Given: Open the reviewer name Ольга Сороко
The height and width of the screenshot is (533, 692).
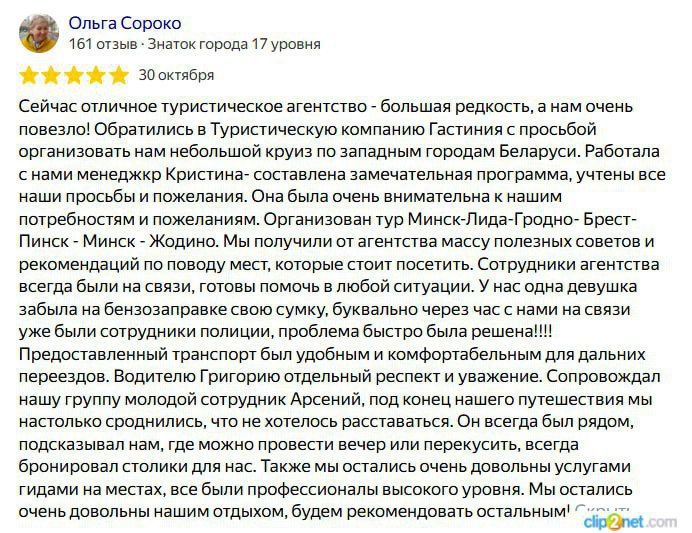Looking at the screenshot, I should [126, 22].
